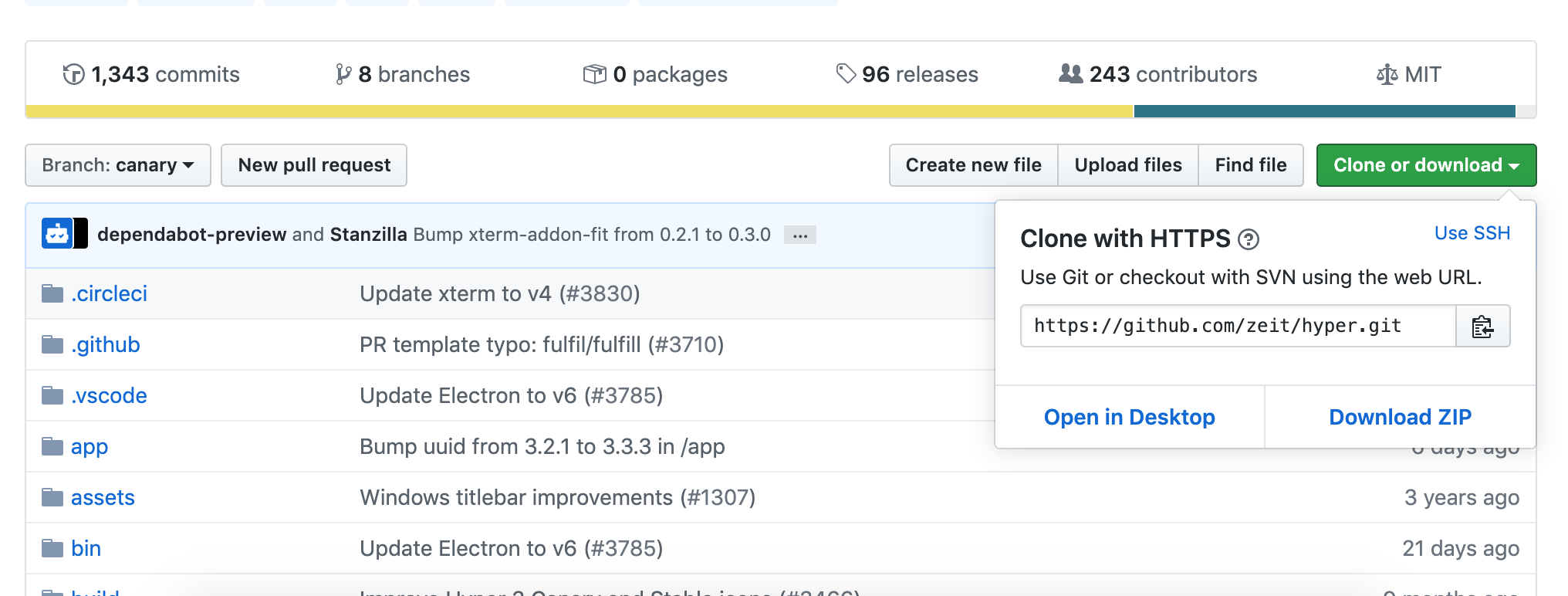This screenshot has height=596, width=1568.
Task: Click Find file button
Action: pyautogui.click(x=1251, y=165)
